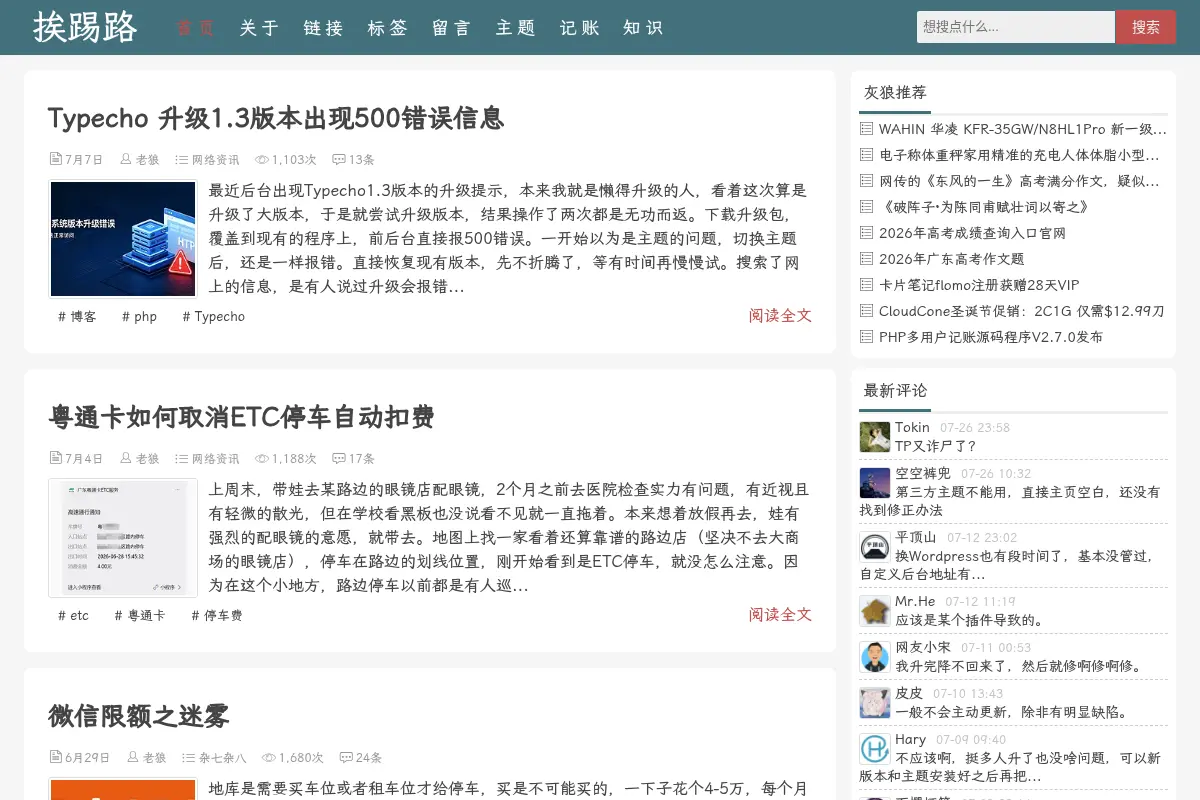Open recommended link PHP多用户记账源码程序V2.7.0发布
Image resolution: width=1200 pixels, height=800 pixels.
[991, 337]
